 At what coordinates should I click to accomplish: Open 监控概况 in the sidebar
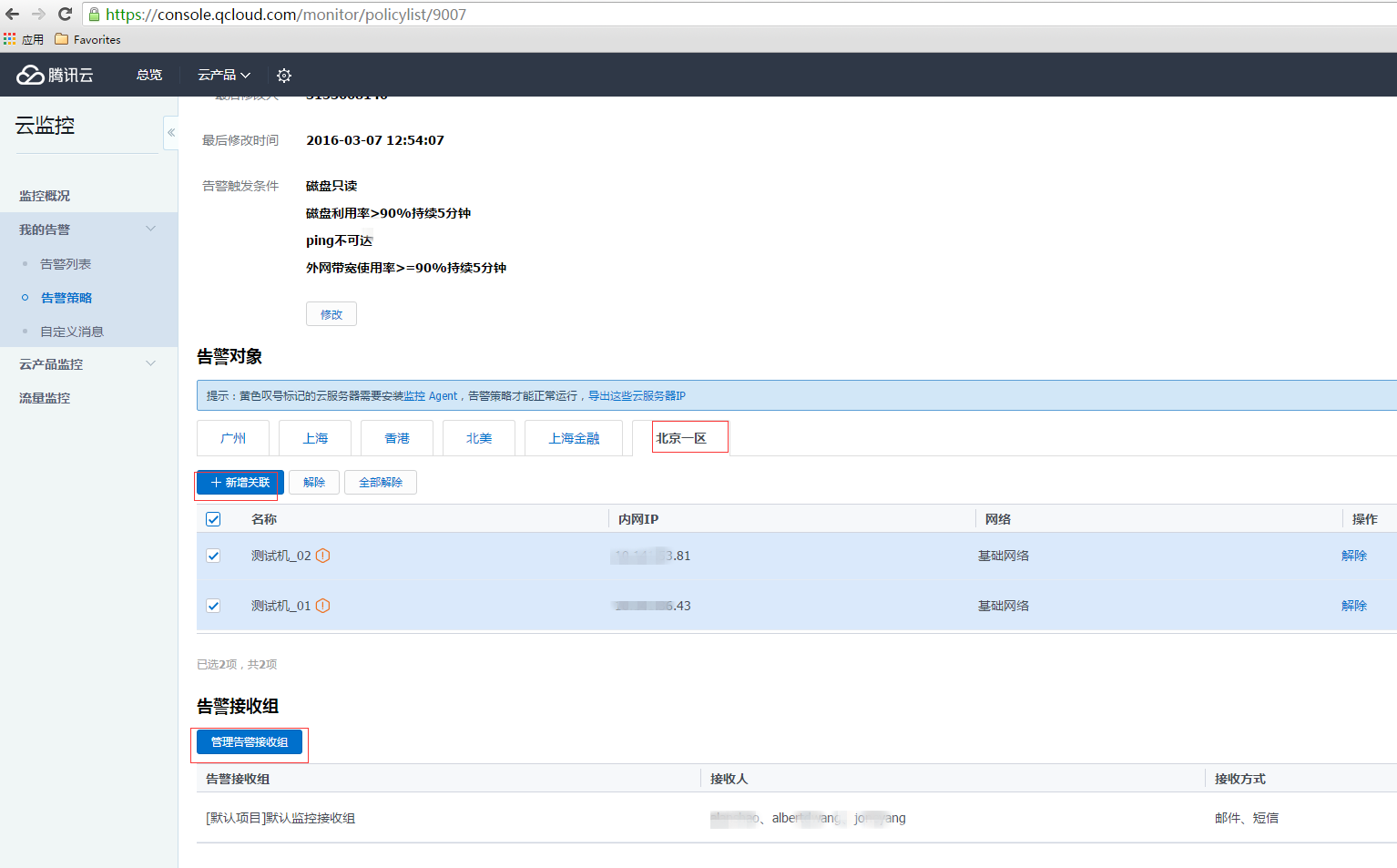(x=45, y=196)
